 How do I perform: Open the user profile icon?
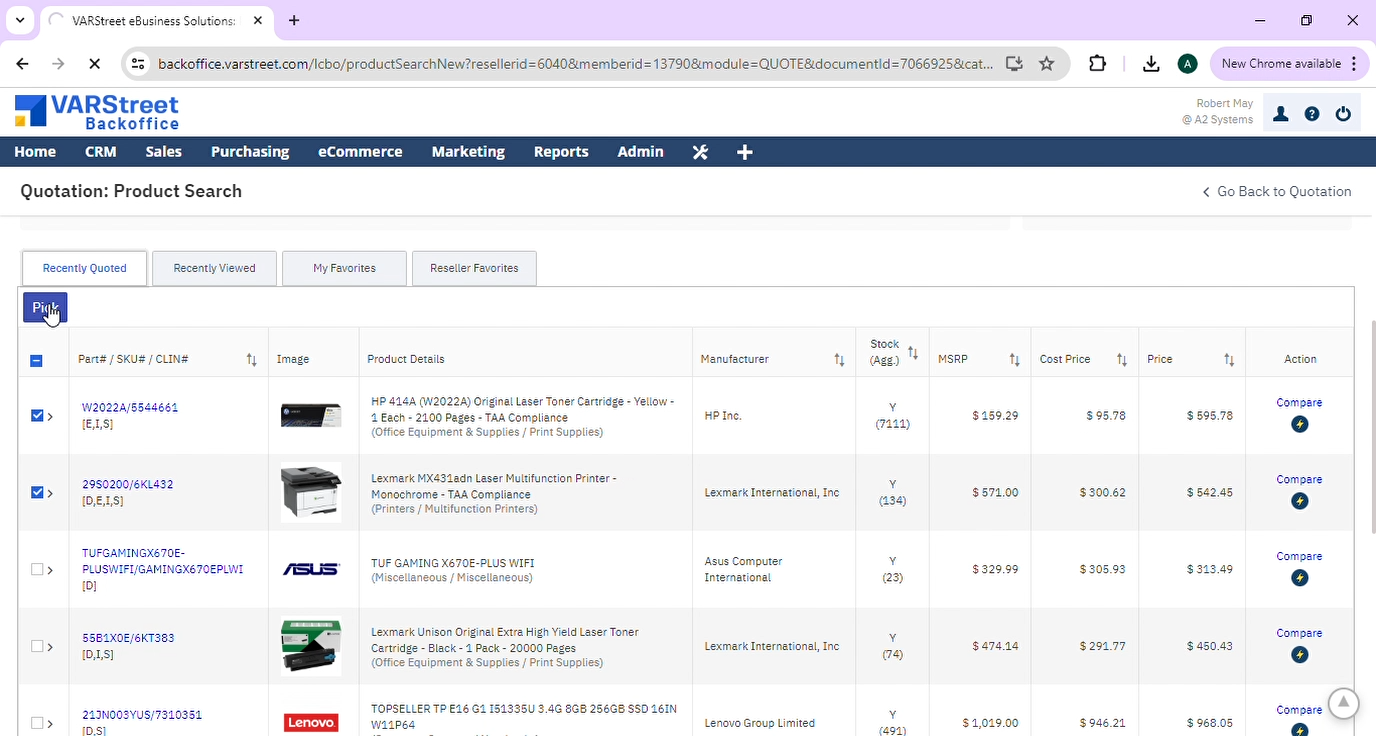1280,114
